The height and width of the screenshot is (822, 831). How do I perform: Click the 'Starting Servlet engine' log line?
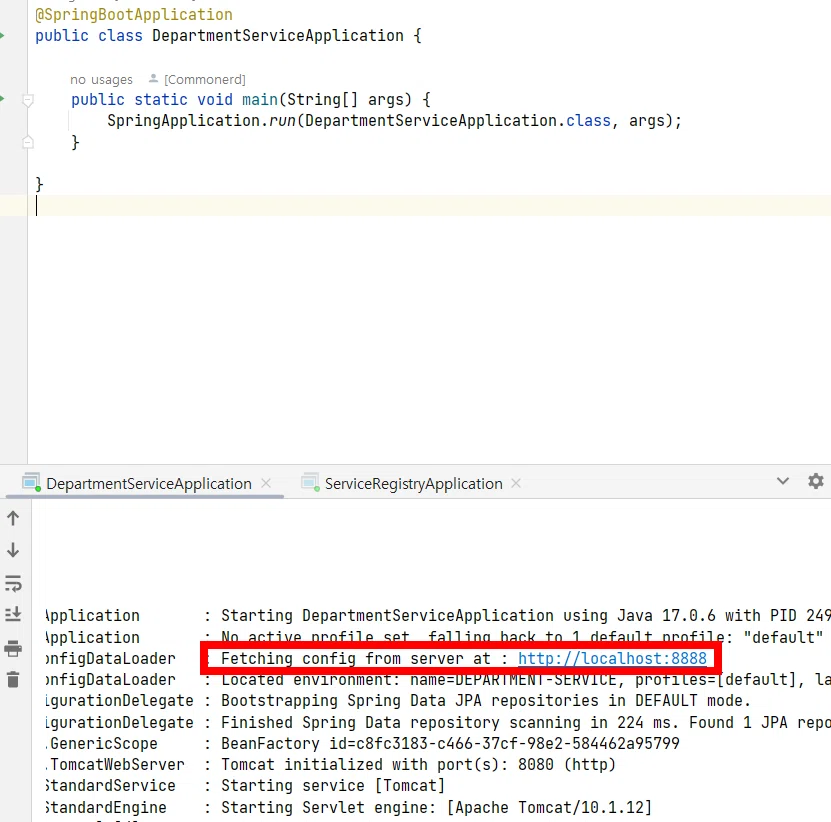coord(436,808)
